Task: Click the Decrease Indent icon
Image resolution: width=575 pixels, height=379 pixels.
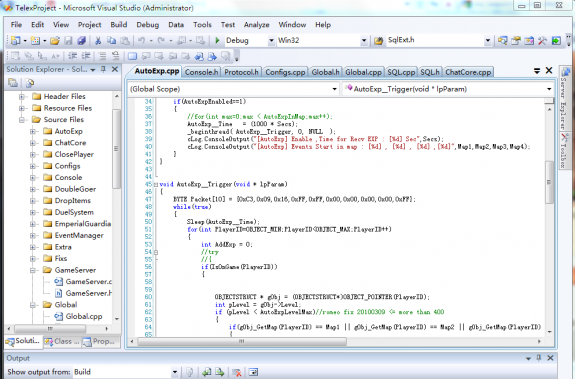Action: (x=73, y=56)
